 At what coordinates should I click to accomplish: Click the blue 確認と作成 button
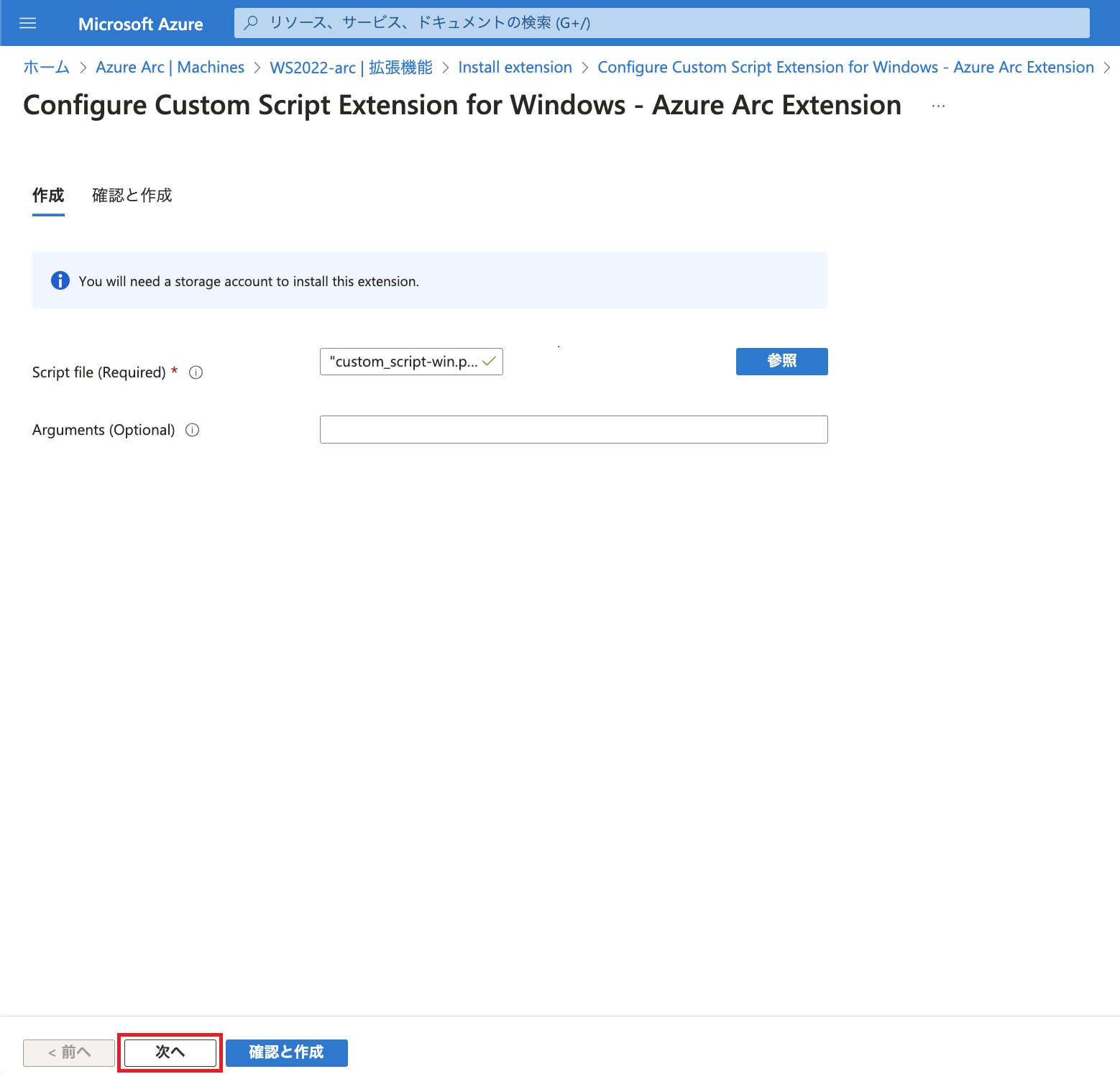[x=286, y=1052]
